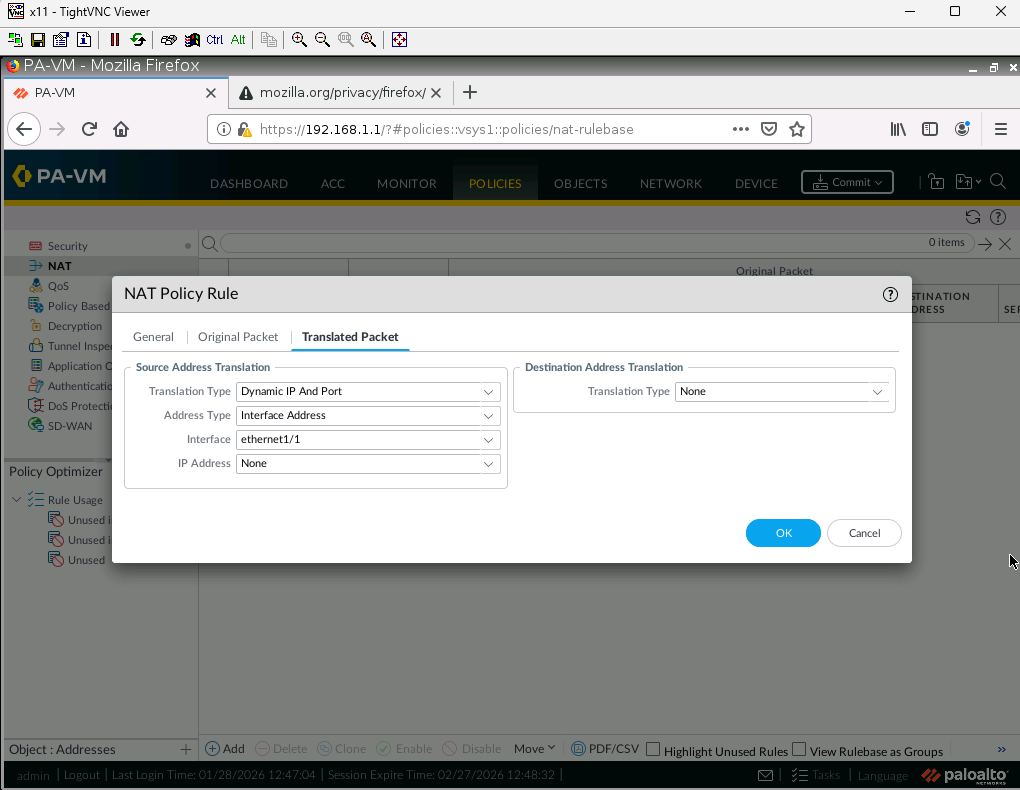Expand the Address Type dropdown

pos(367,415)
